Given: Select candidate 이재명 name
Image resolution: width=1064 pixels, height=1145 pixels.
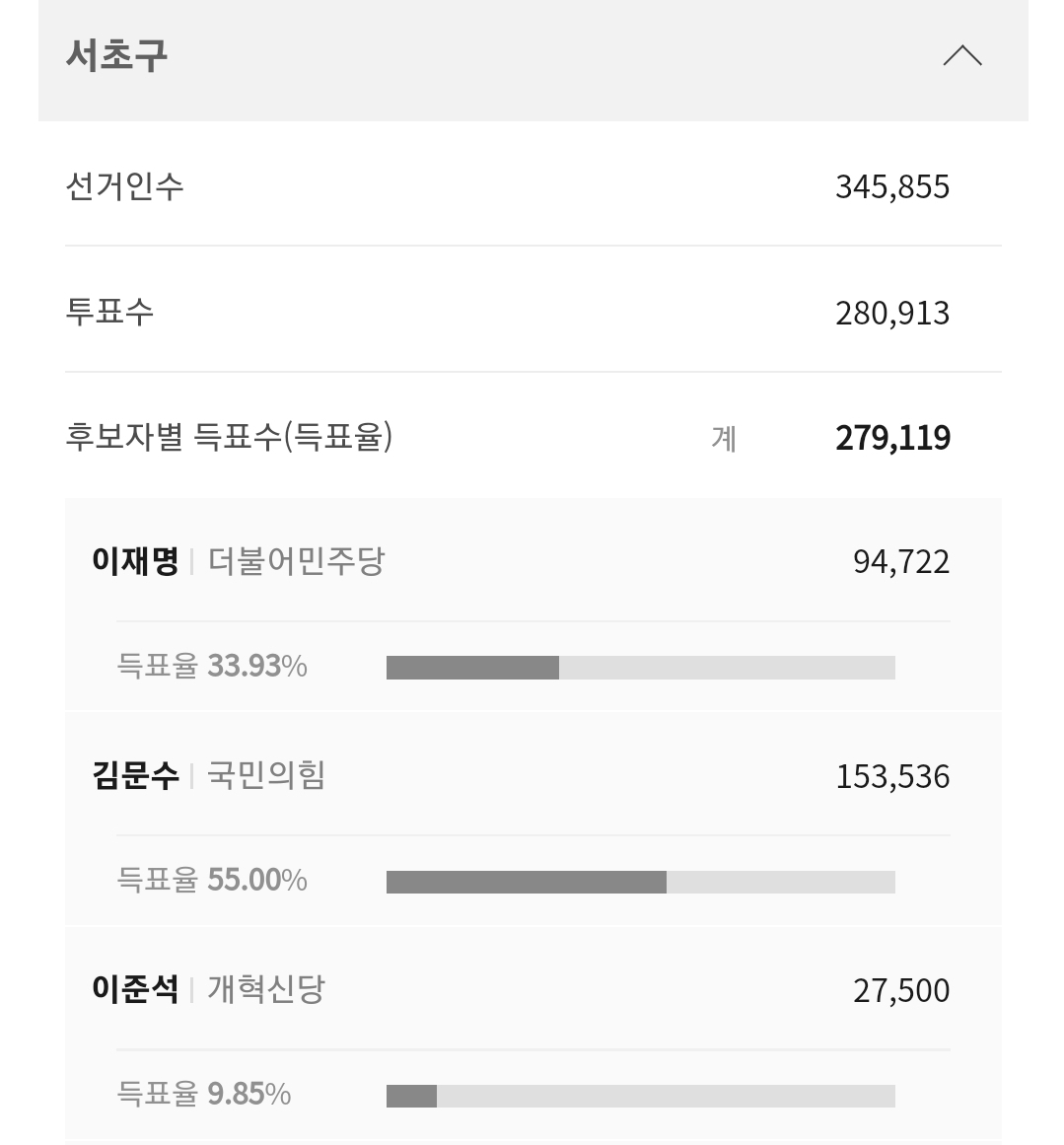Looking at the screenshot, I should tap(135, 562).
